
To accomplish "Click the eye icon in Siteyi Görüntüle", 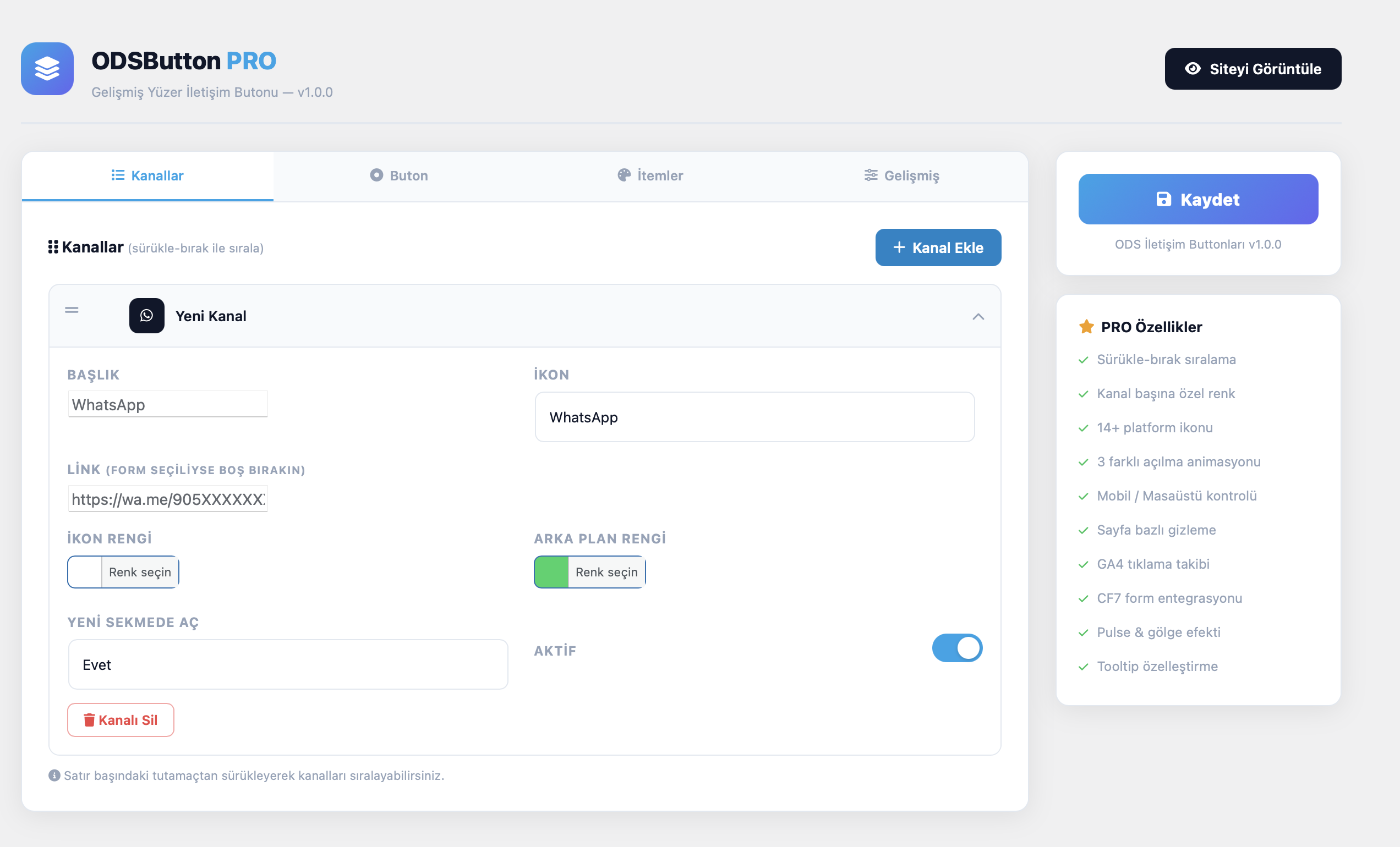I will tap(1193, 69).
